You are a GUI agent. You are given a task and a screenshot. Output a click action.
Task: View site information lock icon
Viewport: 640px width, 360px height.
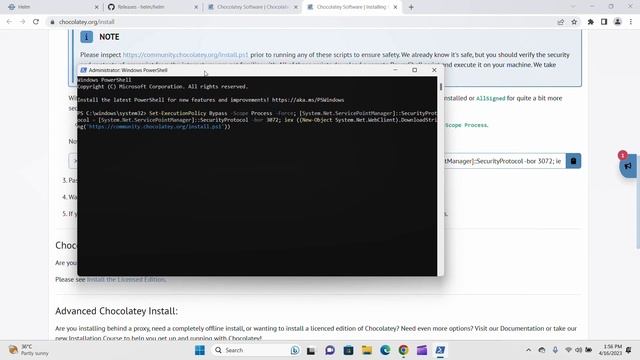click(52, 22)
